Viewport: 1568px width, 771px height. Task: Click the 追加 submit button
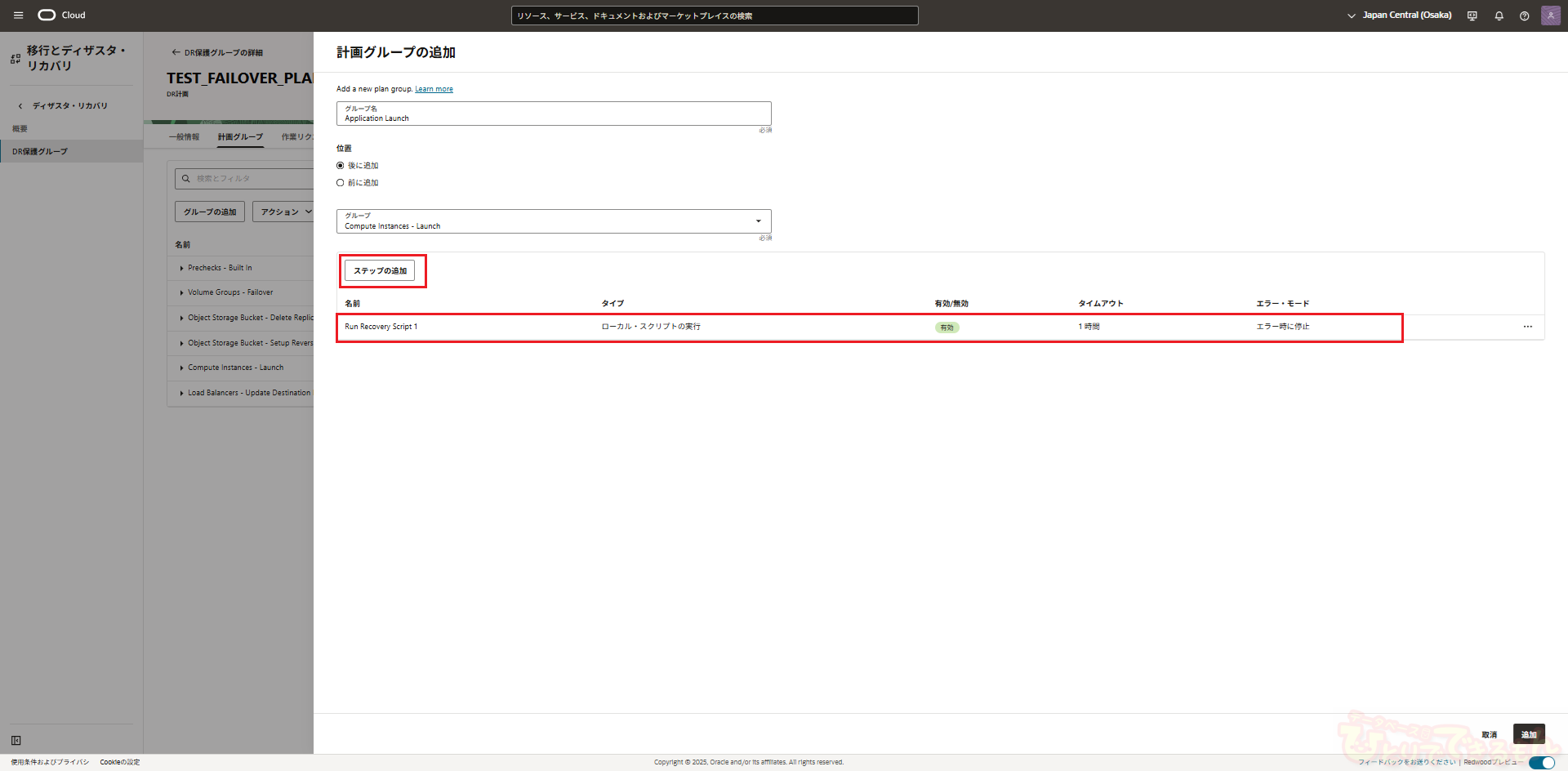(1528, 734)
